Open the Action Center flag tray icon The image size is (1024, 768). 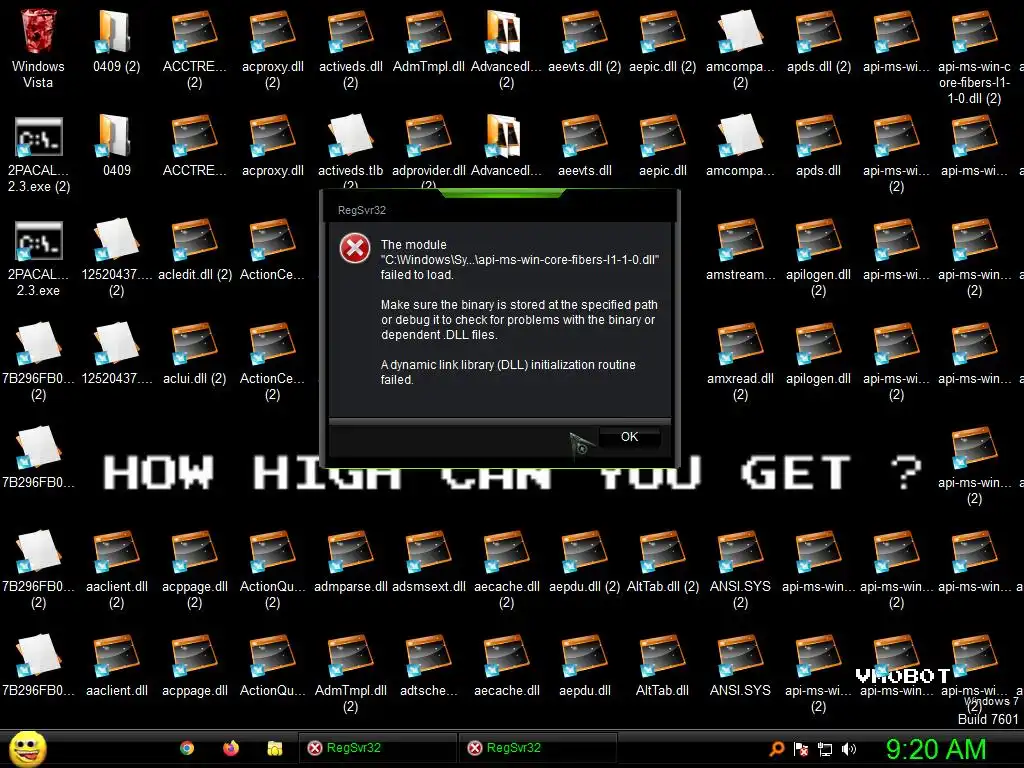(x=801, y=749)
